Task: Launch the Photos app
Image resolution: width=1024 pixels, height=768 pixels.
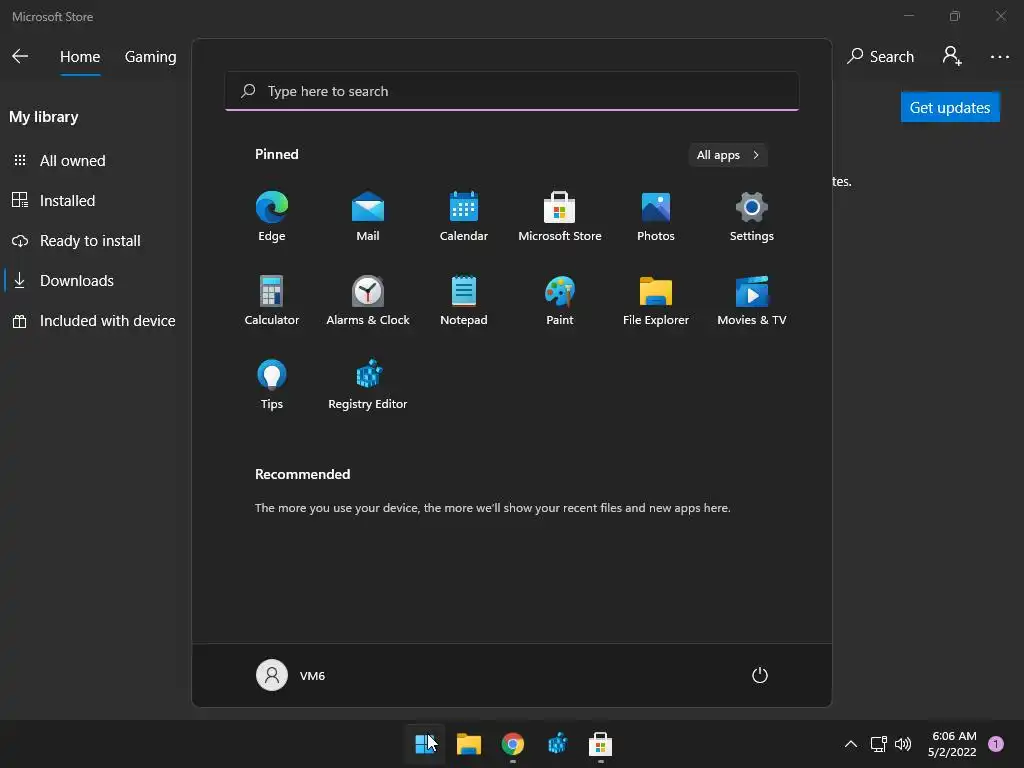Action: click(656, 216)
